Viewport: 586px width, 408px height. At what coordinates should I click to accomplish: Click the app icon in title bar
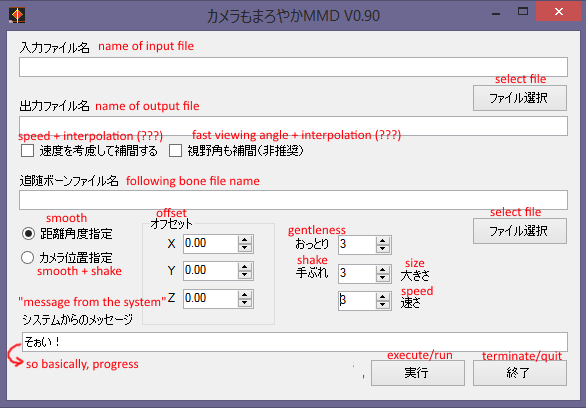coord(17,15)
